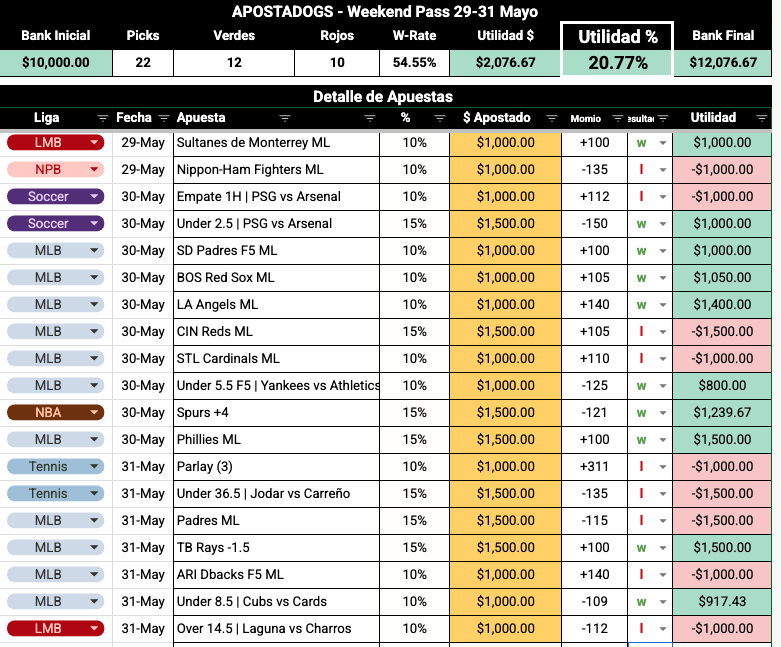Open result dropdown arrow for LA Angels ML row
781x647 pixels.
point(663,305)
